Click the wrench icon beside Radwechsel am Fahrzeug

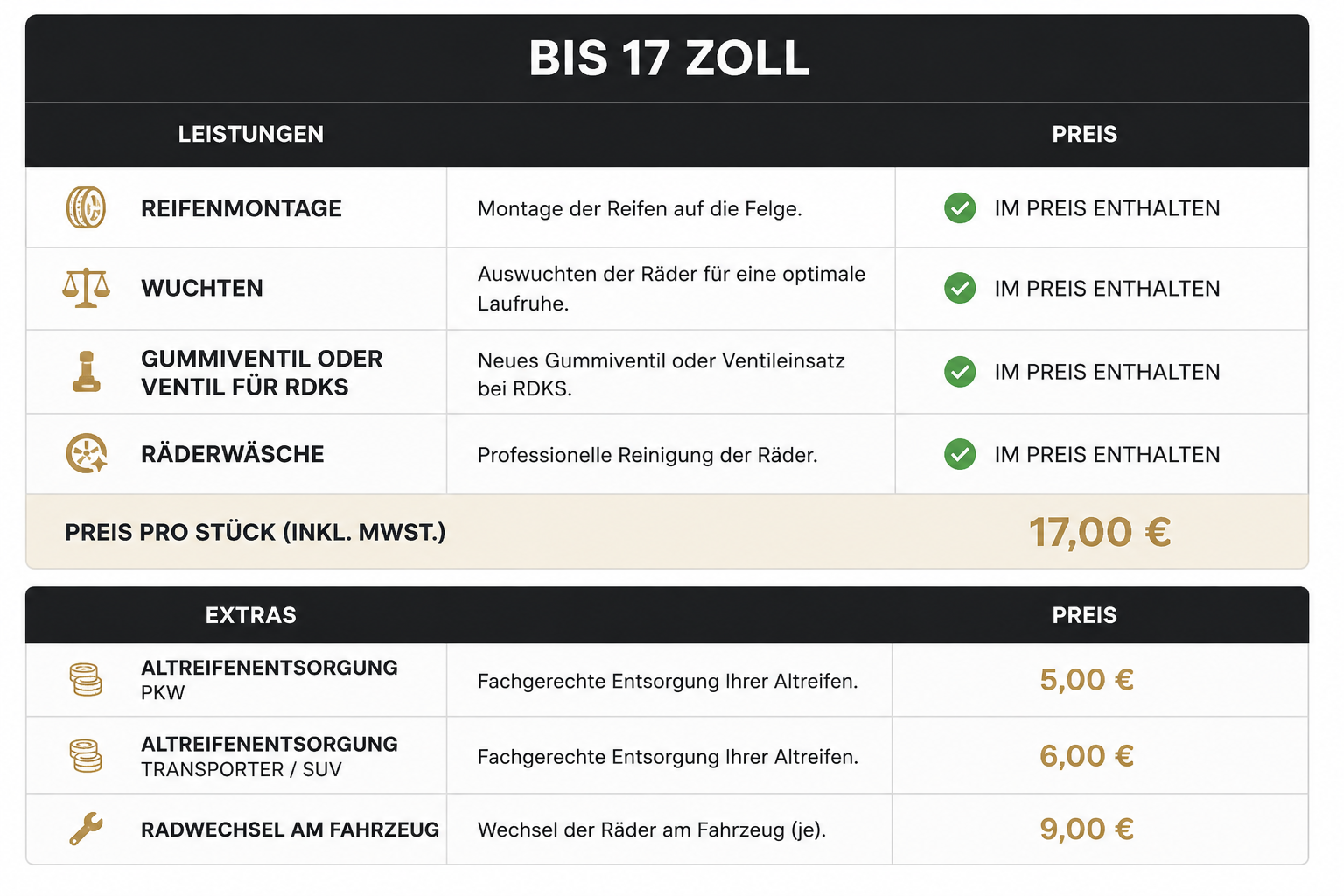[86, 829]
